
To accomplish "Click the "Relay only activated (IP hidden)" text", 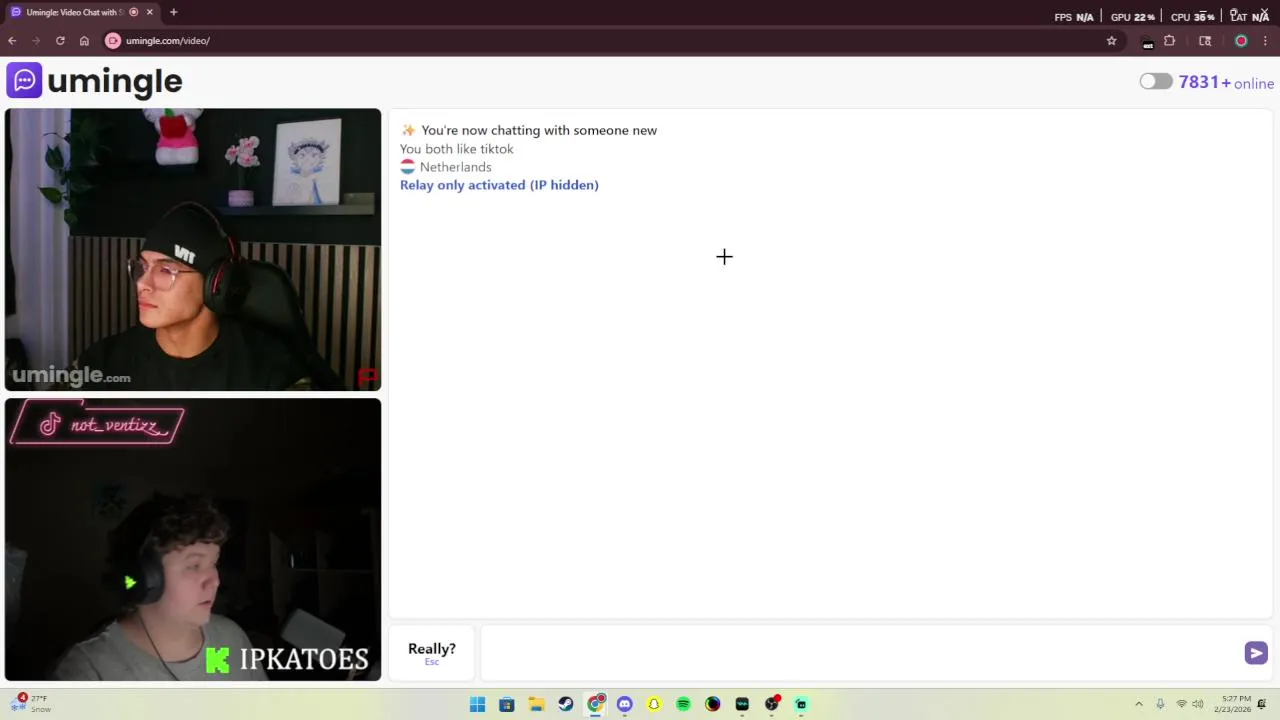I will 499,185.
